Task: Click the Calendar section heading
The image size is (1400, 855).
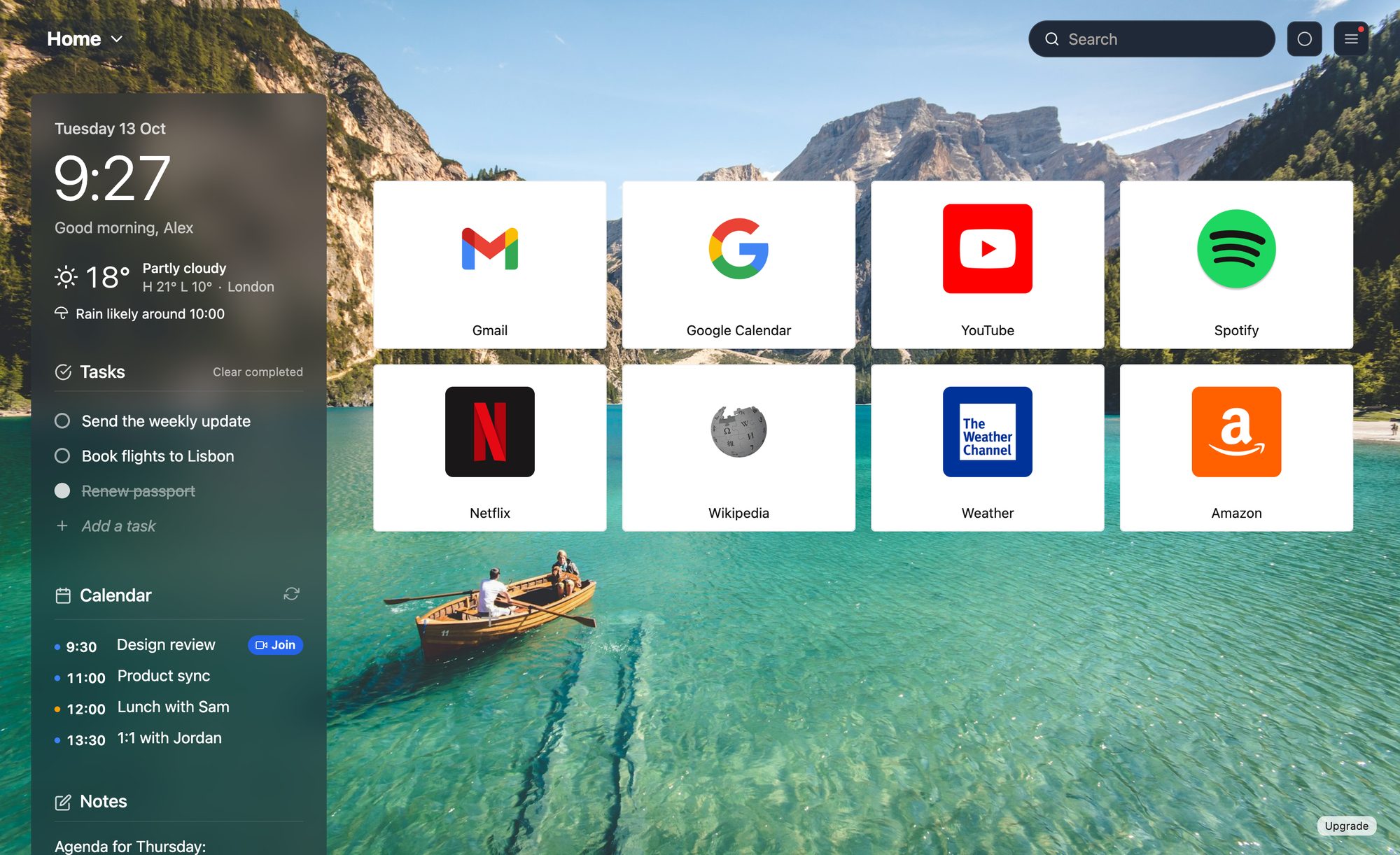Action: pyautogui.click(x=115, y=595)
